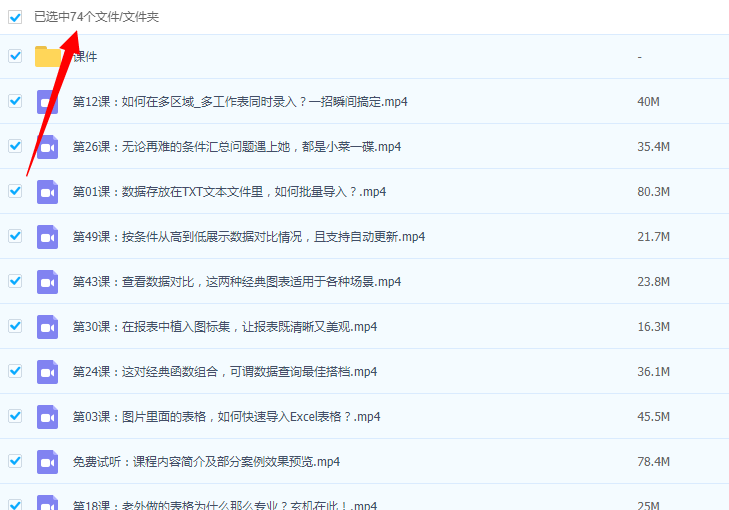
Task: Click video icon for 第24课 file
Action: pyautogui.click(x=48, y=371)
